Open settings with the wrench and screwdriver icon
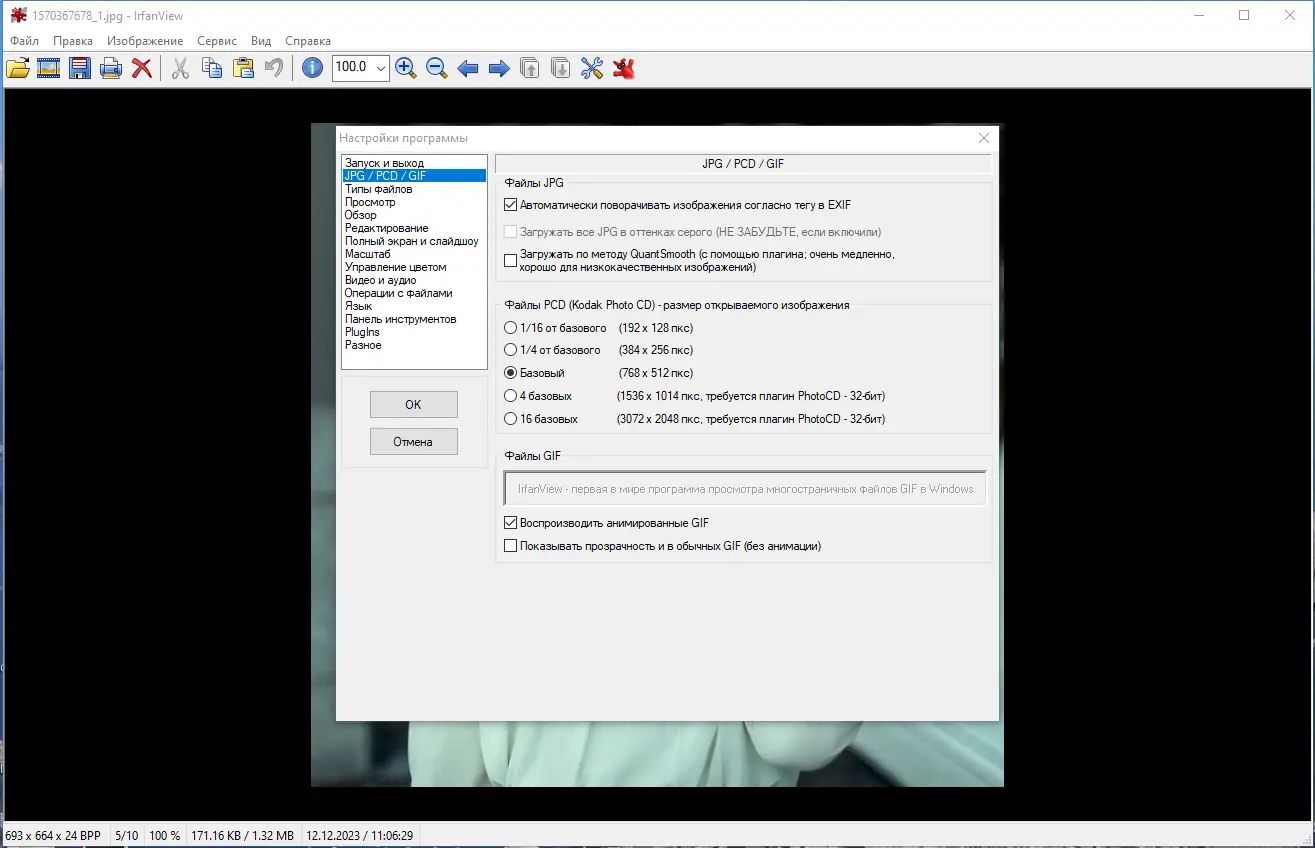The width and height of the screenshot is (1315, 848). [592, 68]
